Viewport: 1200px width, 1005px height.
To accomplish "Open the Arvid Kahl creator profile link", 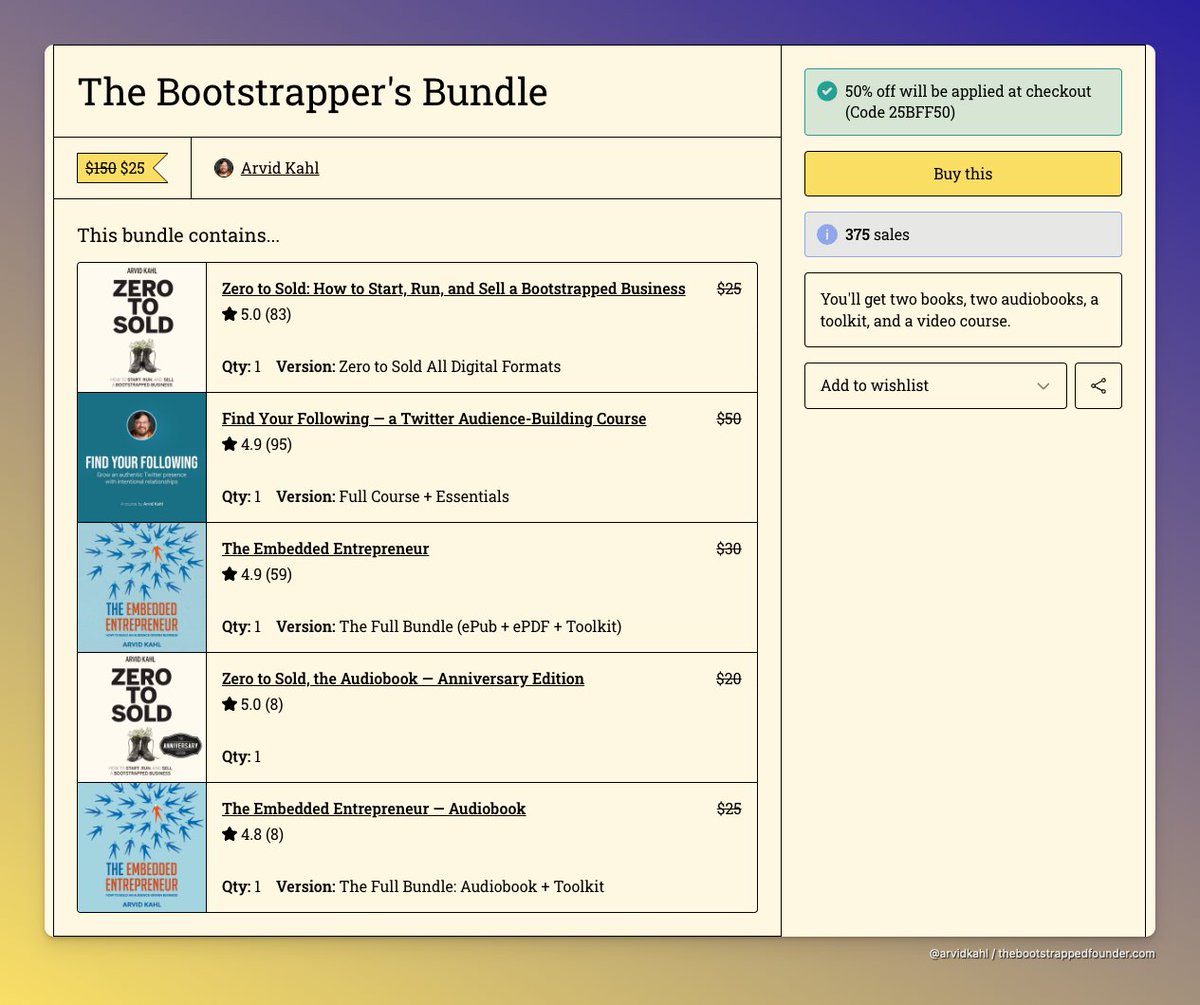I will click(279, 167).
